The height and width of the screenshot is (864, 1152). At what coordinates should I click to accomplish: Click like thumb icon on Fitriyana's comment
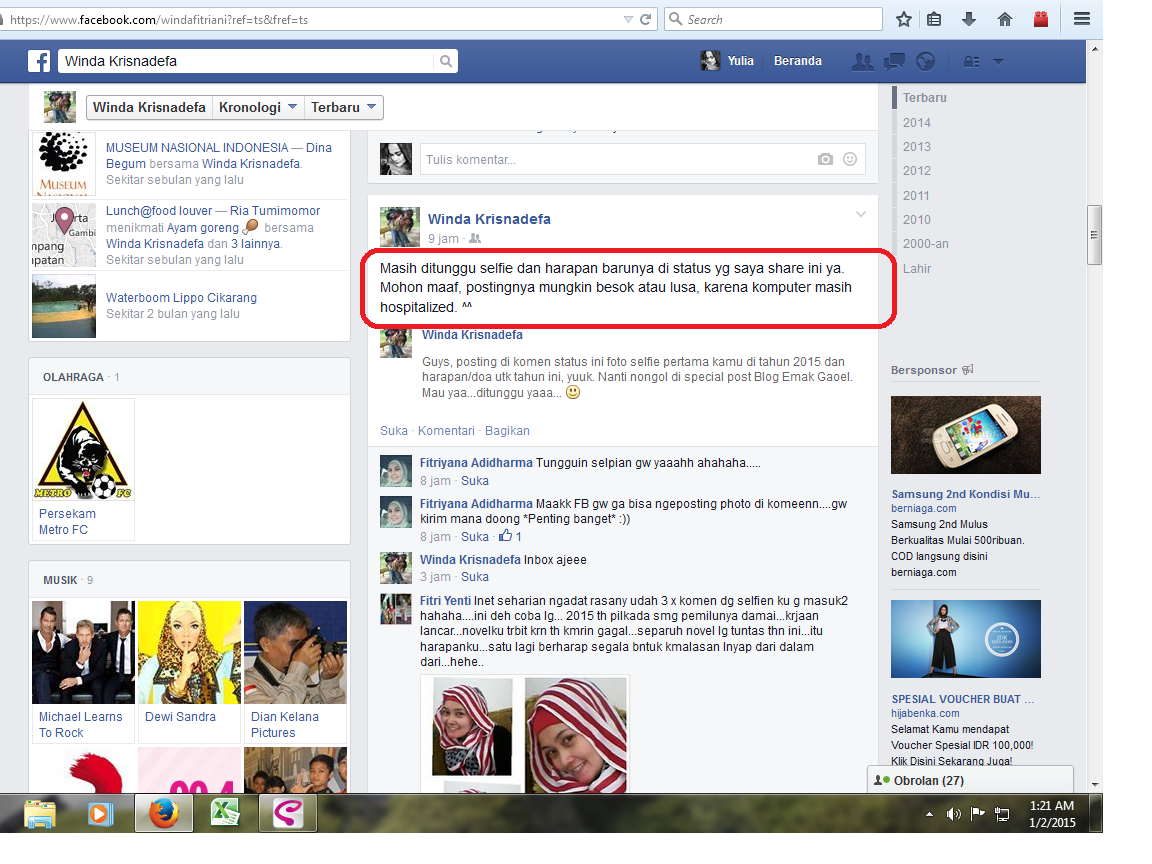pos(505,536)
